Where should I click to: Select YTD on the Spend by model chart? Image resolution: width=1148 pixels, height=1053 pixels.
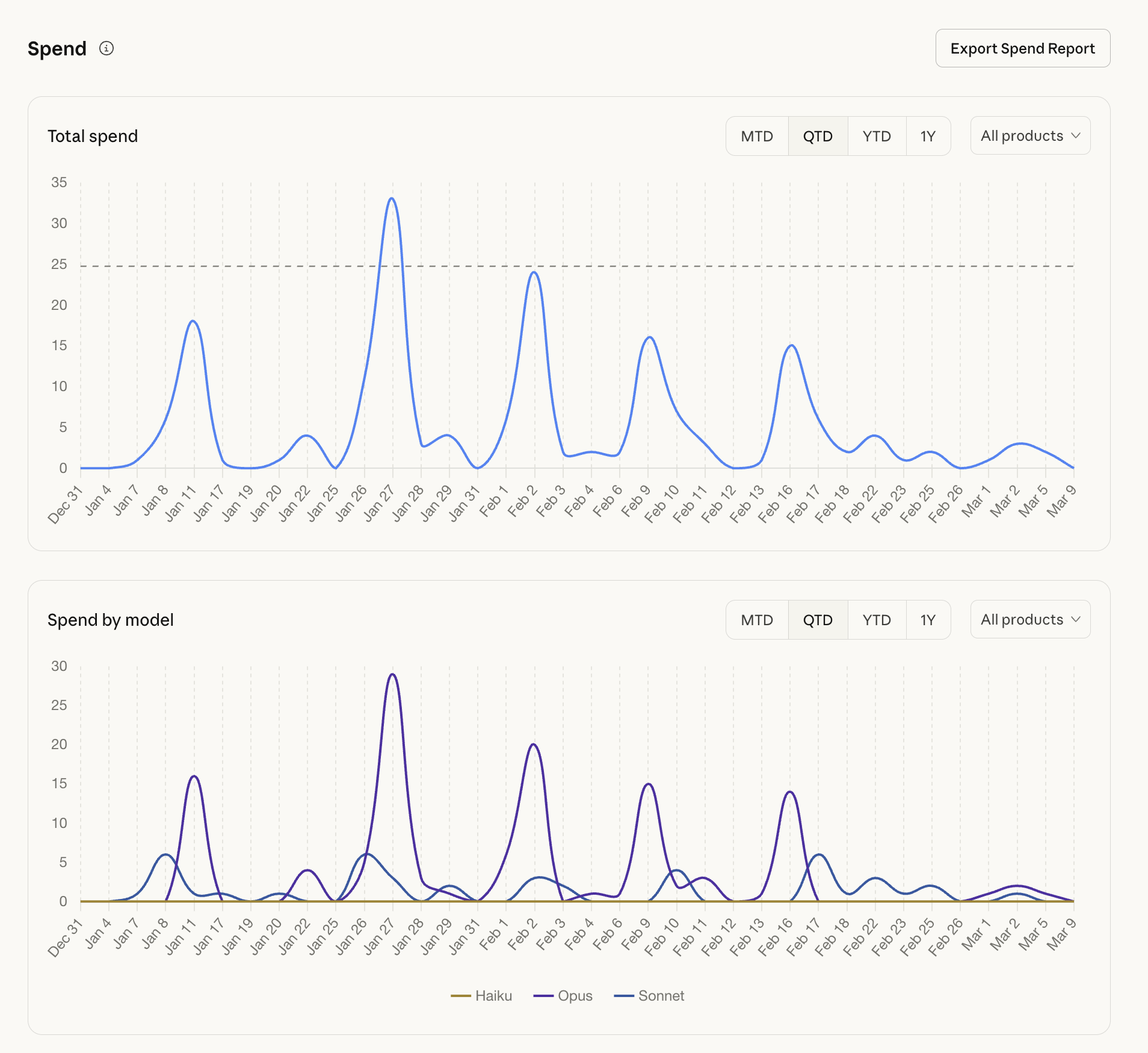click(x=876, y=619)
